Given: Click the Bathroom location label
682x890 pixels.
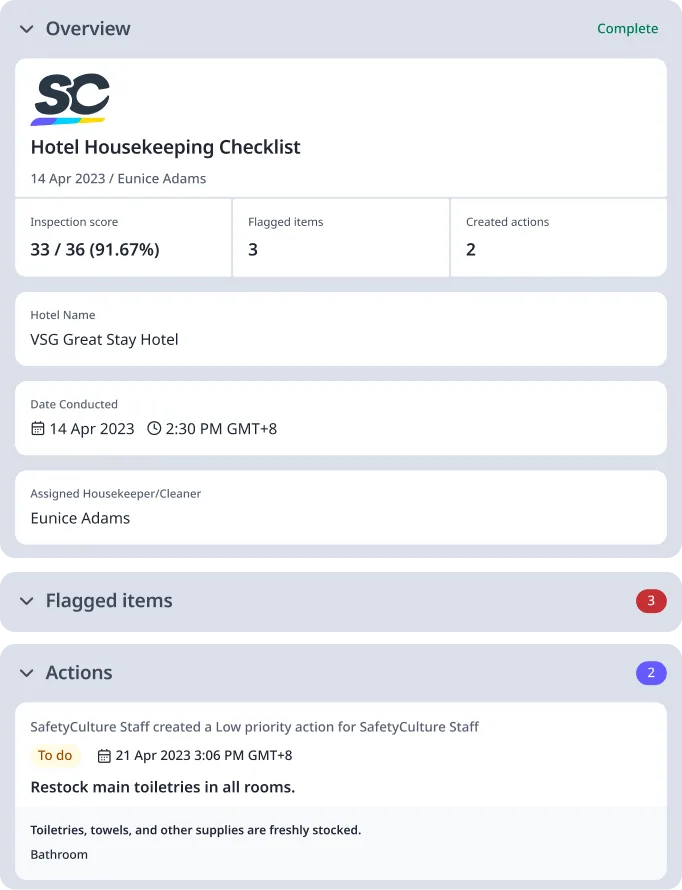Looking at the screenshot, I should pos(58,855).
